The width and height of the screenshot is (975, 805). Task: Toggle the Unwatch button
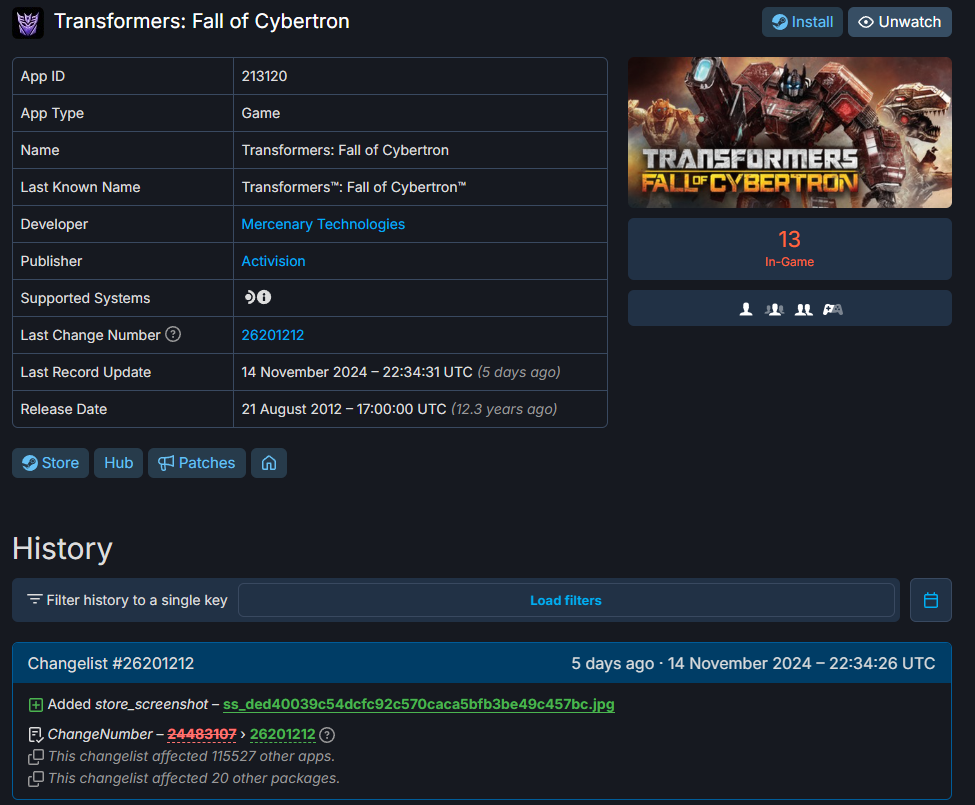pos(899,22)
